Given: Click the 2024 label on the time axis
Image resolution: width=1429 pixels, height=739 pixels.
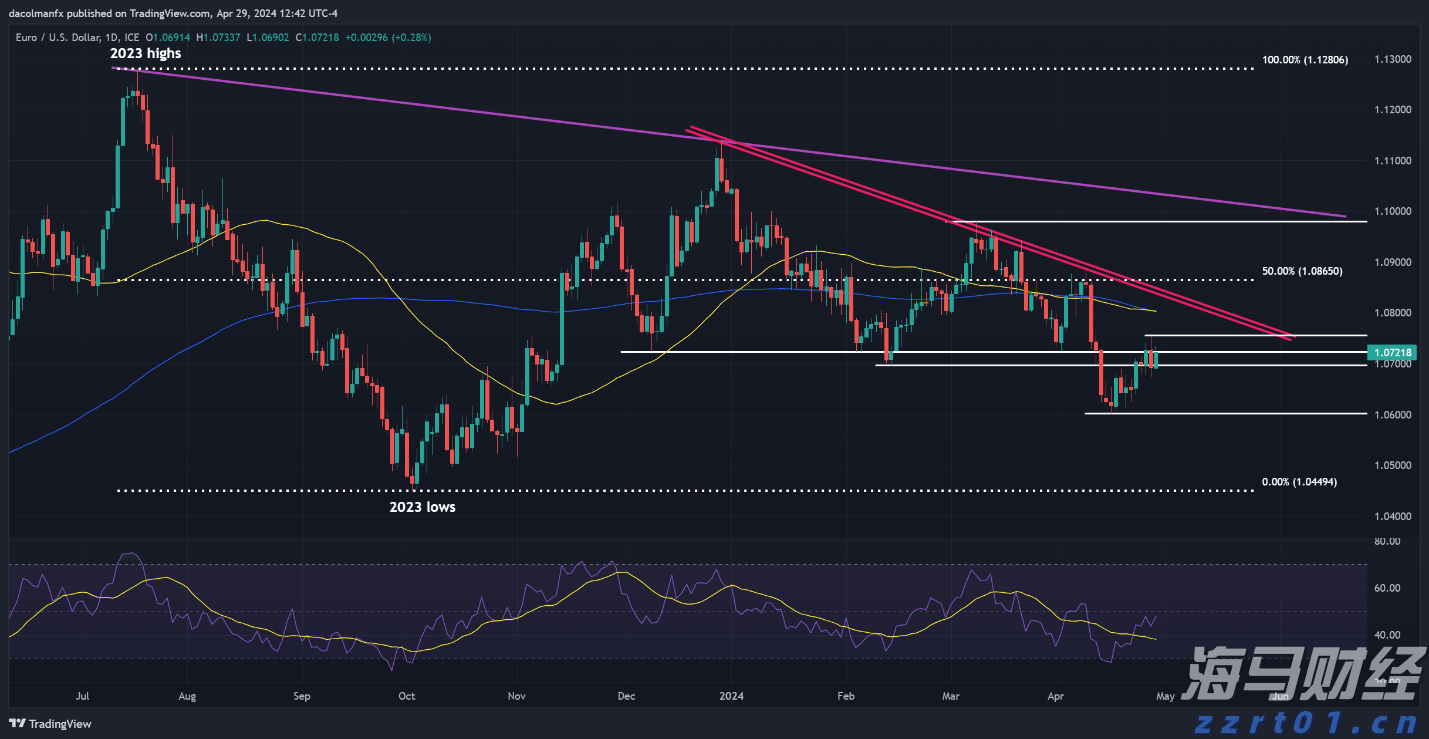Looking at the screenshot, I should (731, 694).
